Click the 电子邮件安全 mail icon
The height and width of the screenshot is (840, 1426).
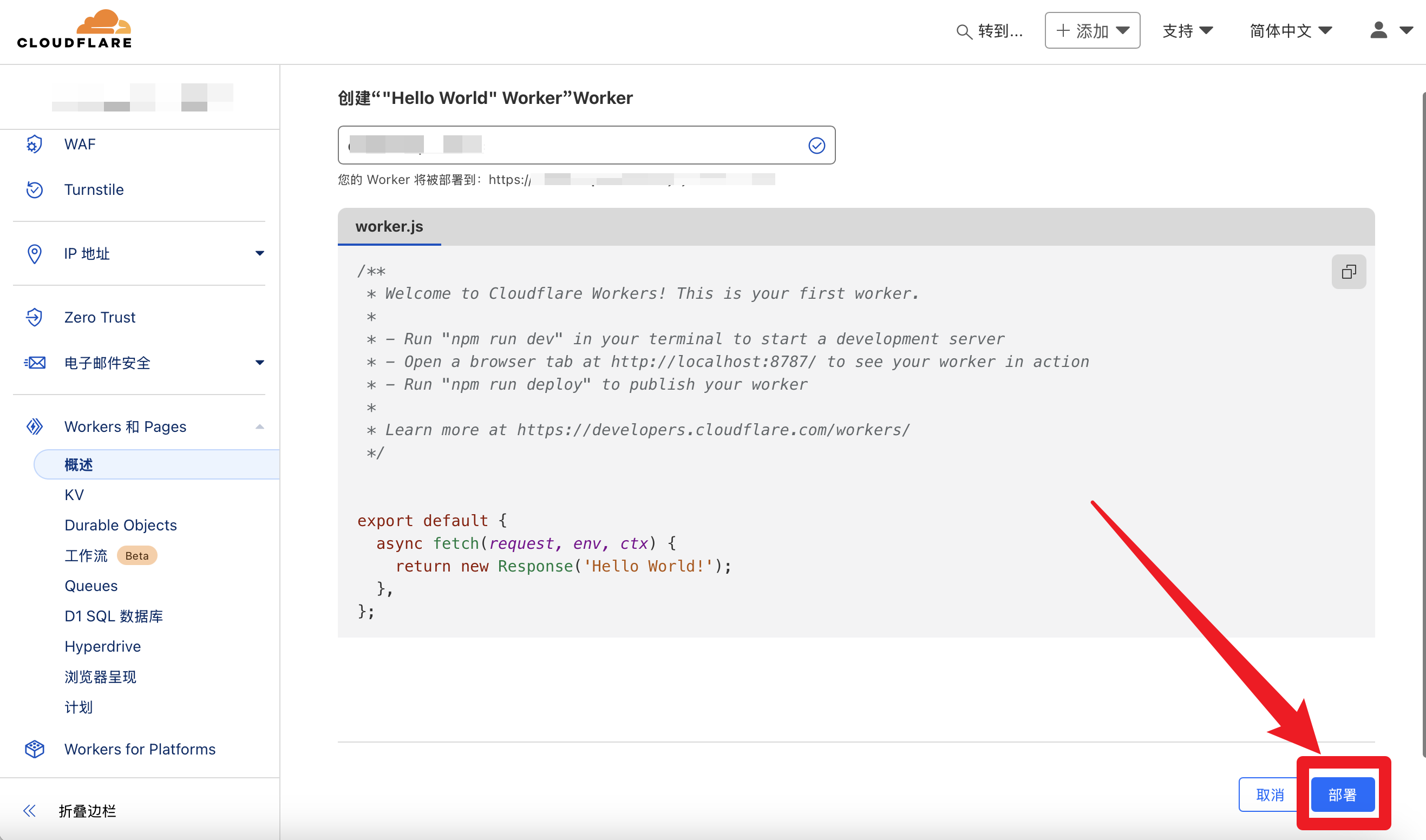click(34, 363)
